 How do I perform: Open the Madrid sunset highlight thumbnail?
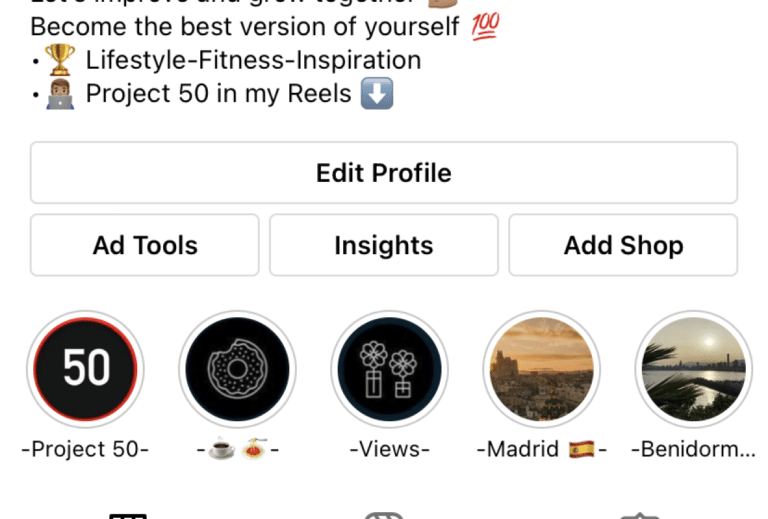coord(542,369)
